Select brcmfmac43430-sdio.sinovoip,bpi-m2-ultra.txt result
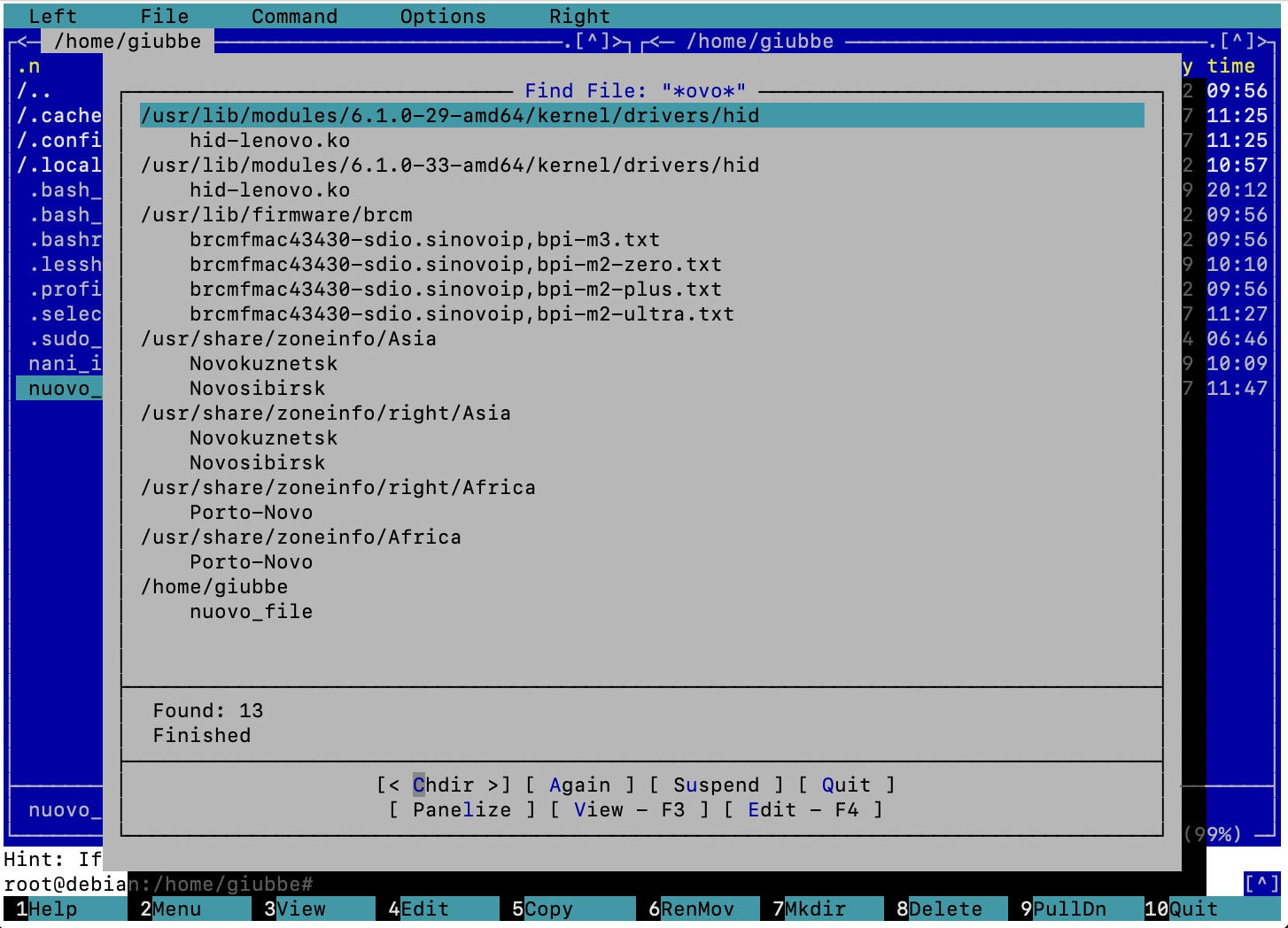 [462, 314]
